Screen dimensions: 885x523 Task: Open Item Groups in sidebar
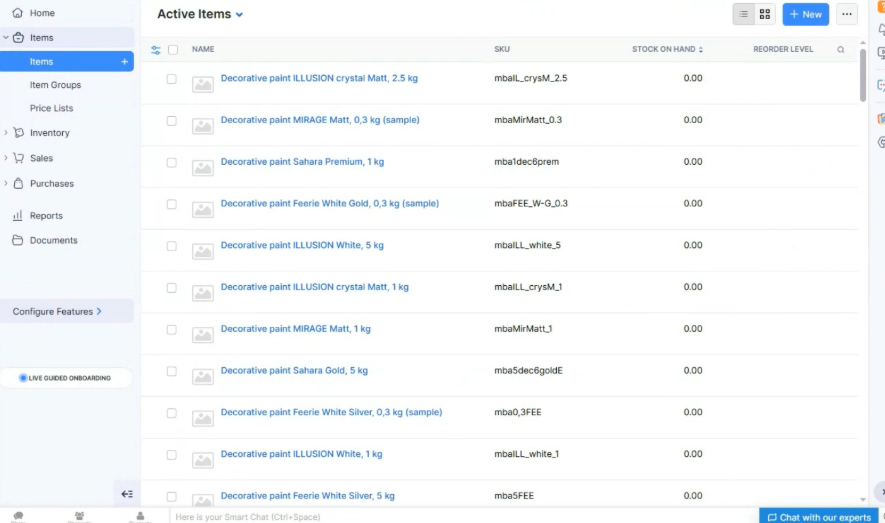[x=55, y=85]
